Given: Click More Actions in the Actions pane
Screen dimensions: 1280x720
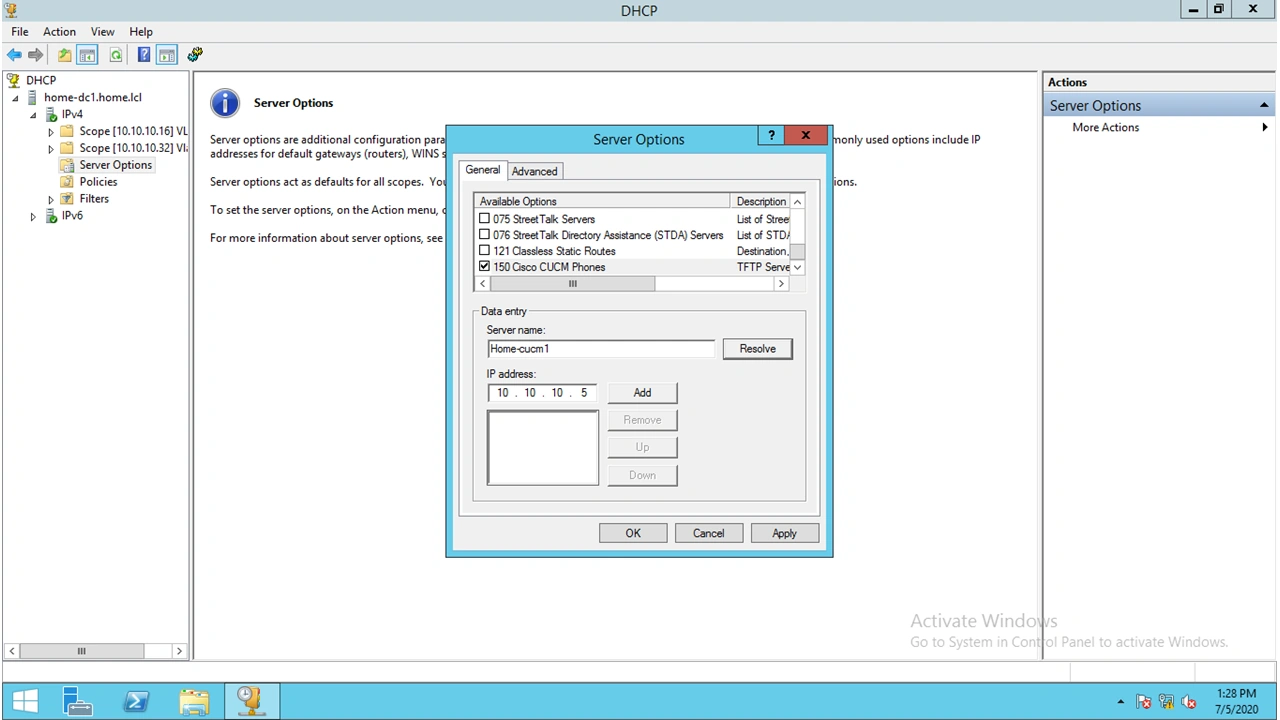Looking at the screenshot, I should 1105,128.
